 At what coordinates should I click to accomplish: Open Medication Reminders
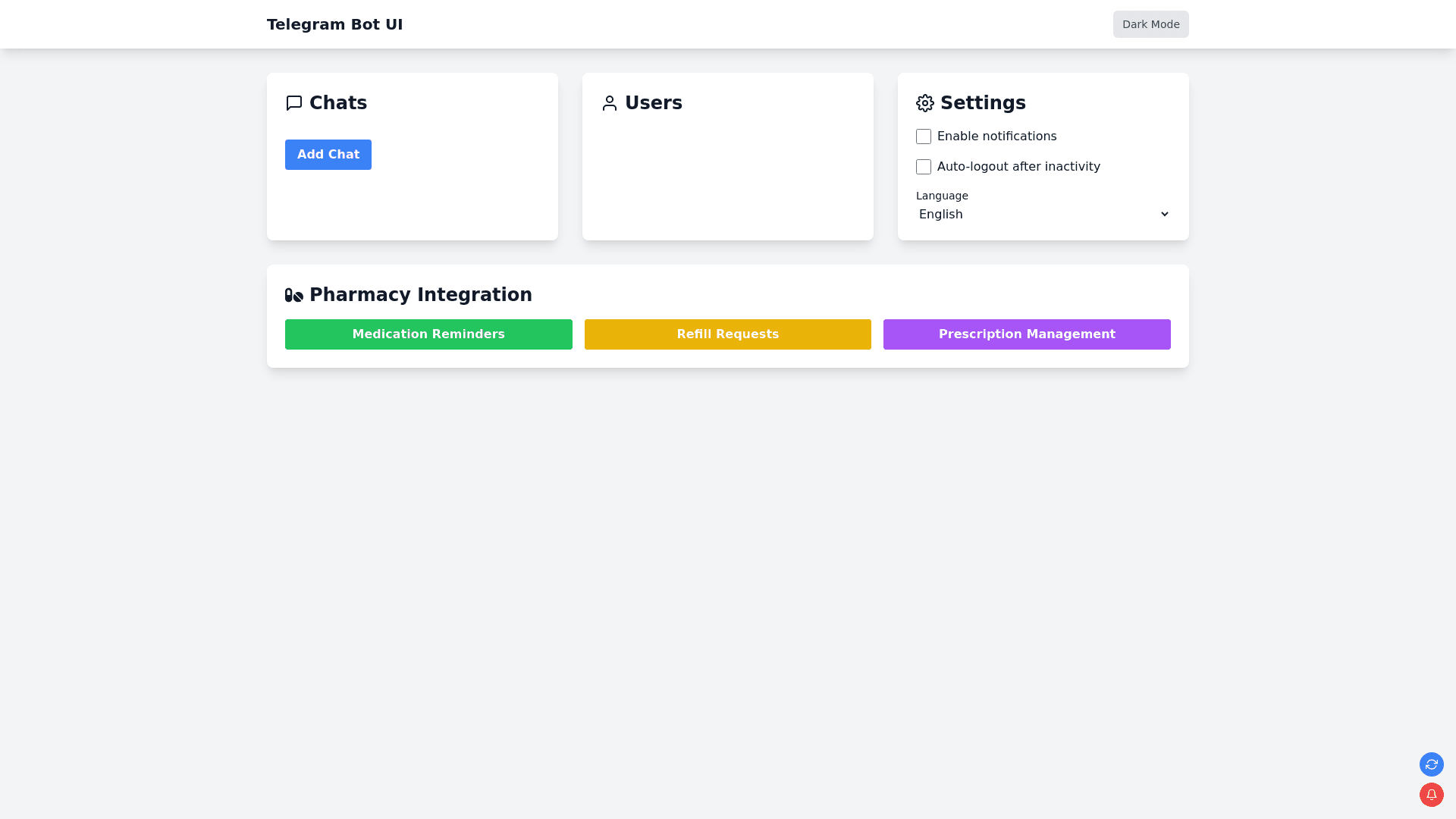pos(428,334)
